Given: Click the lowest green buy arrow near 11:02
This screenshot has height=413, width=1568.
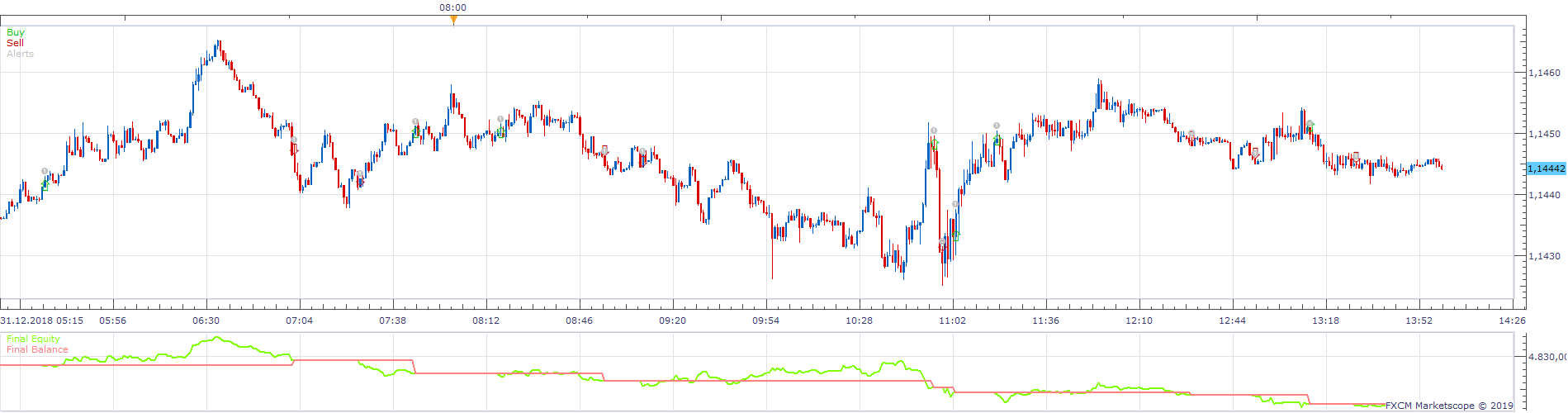Looking at the screenshot, I should click(956, 235).
